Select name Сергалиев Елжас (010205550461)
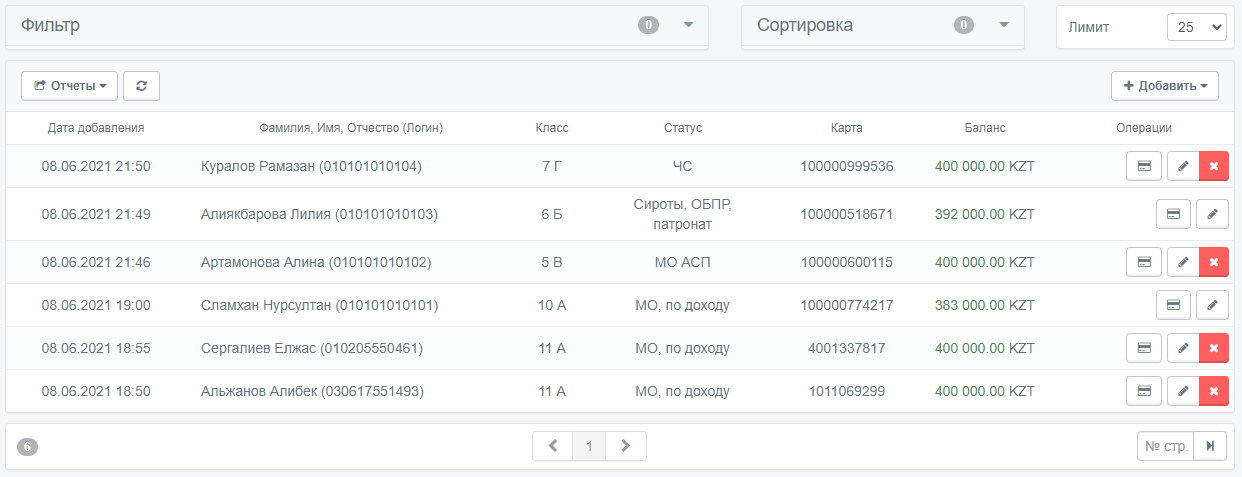 click(x=312, y=348)
